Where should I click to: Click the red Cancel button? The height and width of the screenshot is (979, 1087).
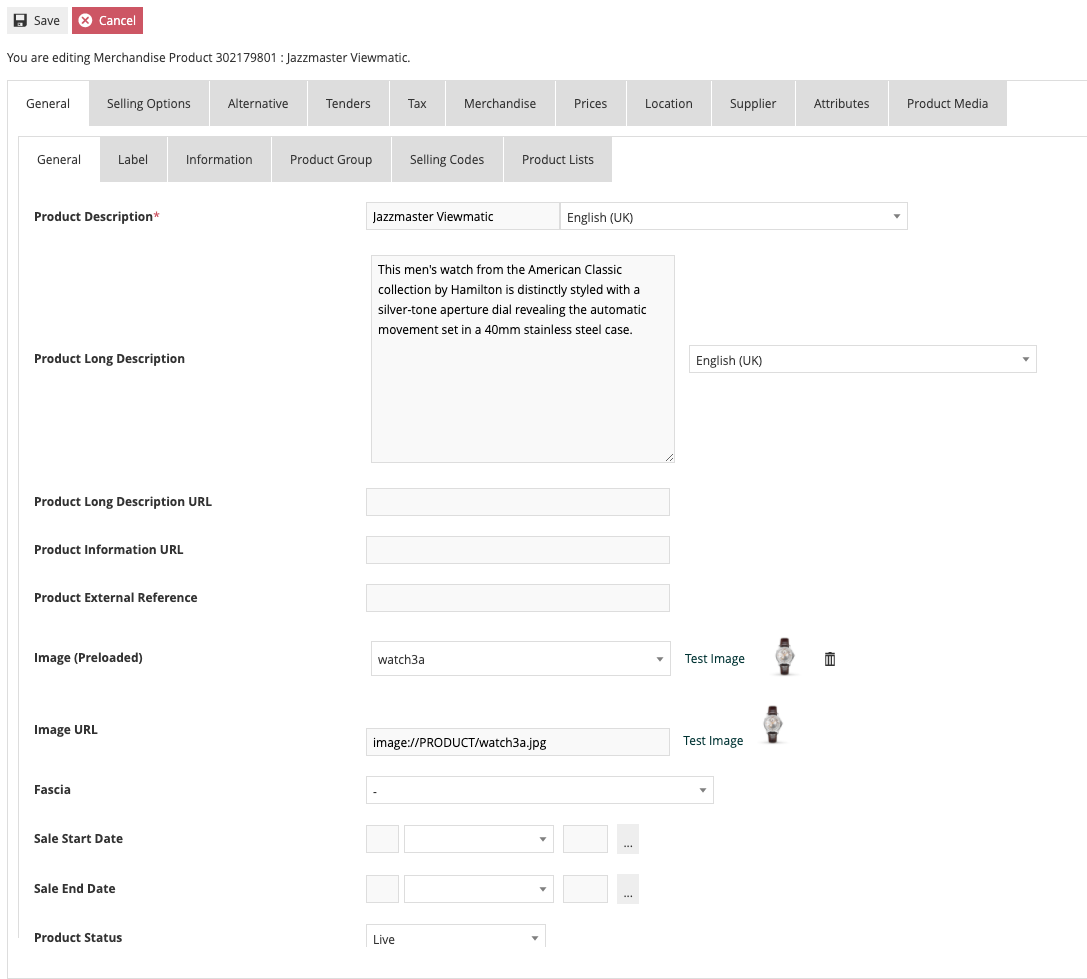coord(107,20)
